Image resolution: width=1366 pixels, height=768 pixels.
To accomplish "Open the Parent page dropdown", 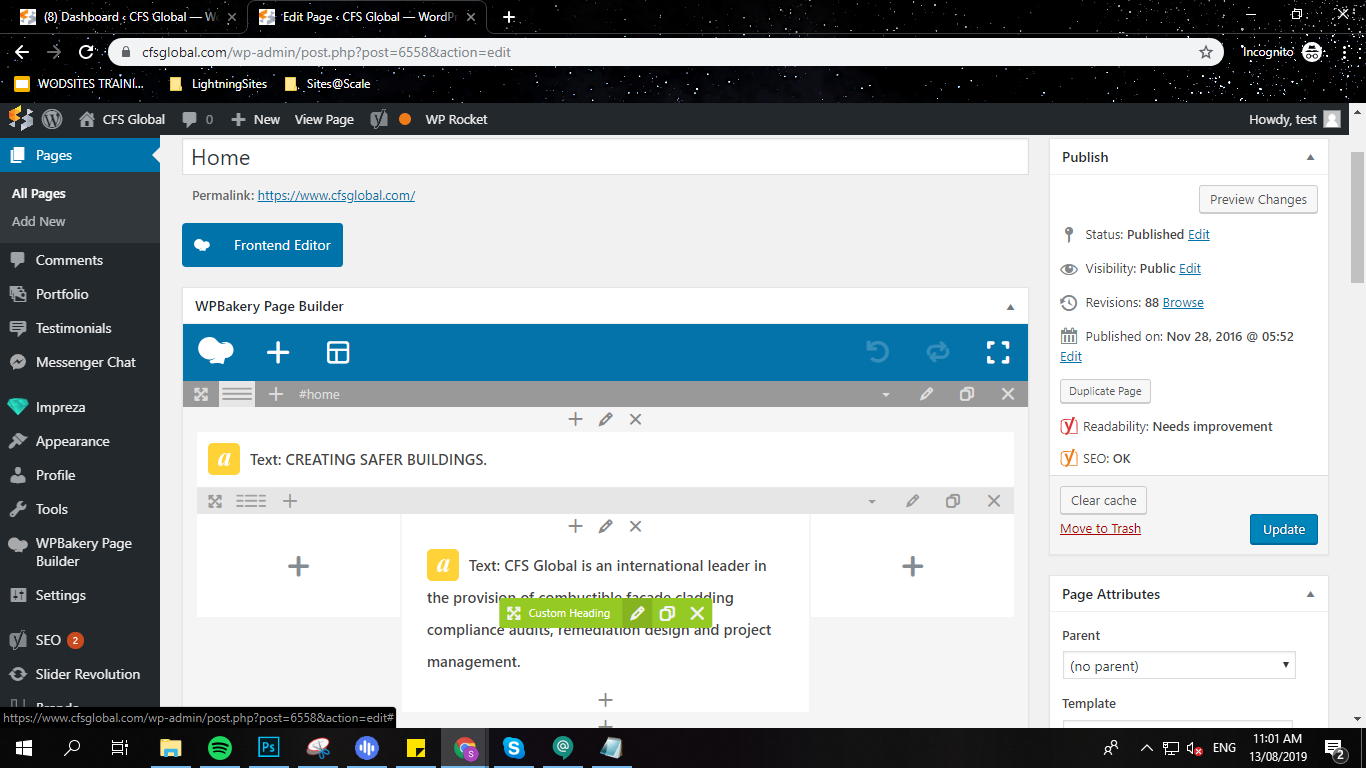I will [x=1178, y=665].
